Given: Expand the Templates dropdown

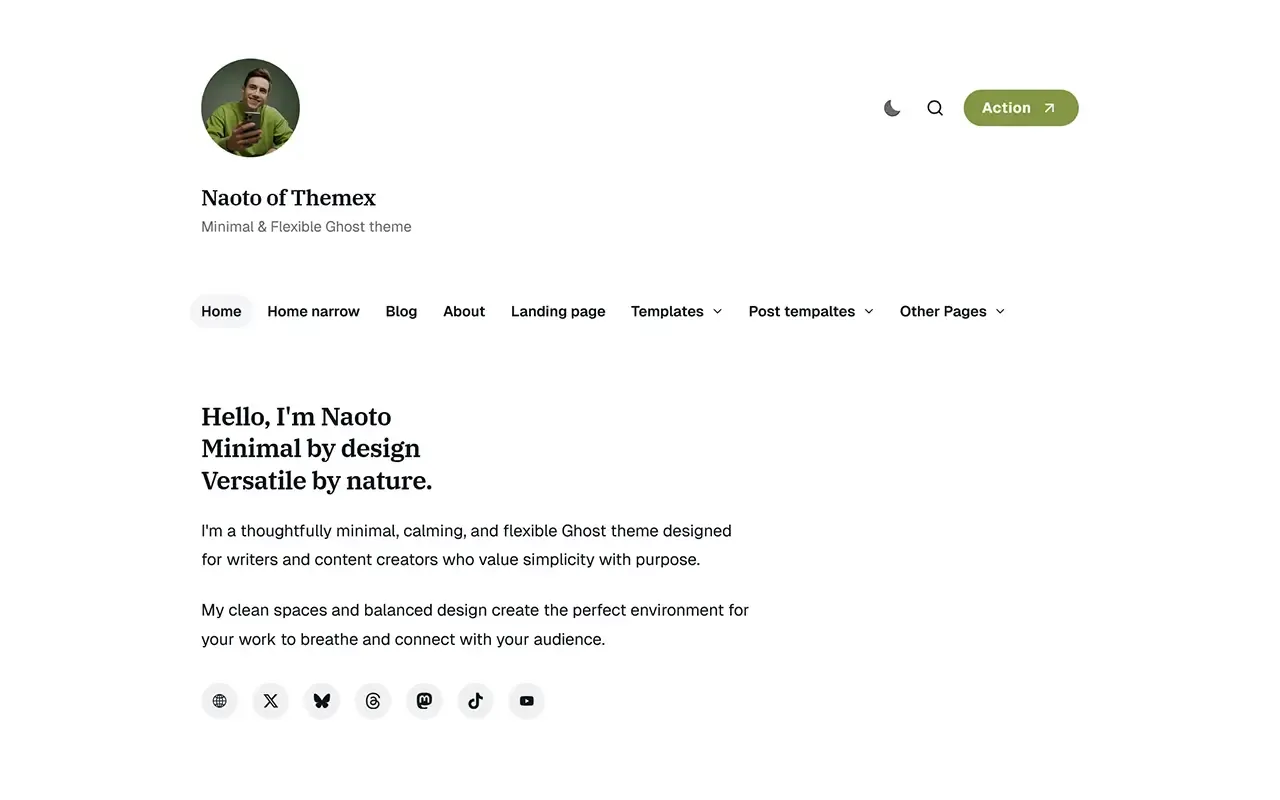Looking at the screenshot, I should (x=676, y=311).
